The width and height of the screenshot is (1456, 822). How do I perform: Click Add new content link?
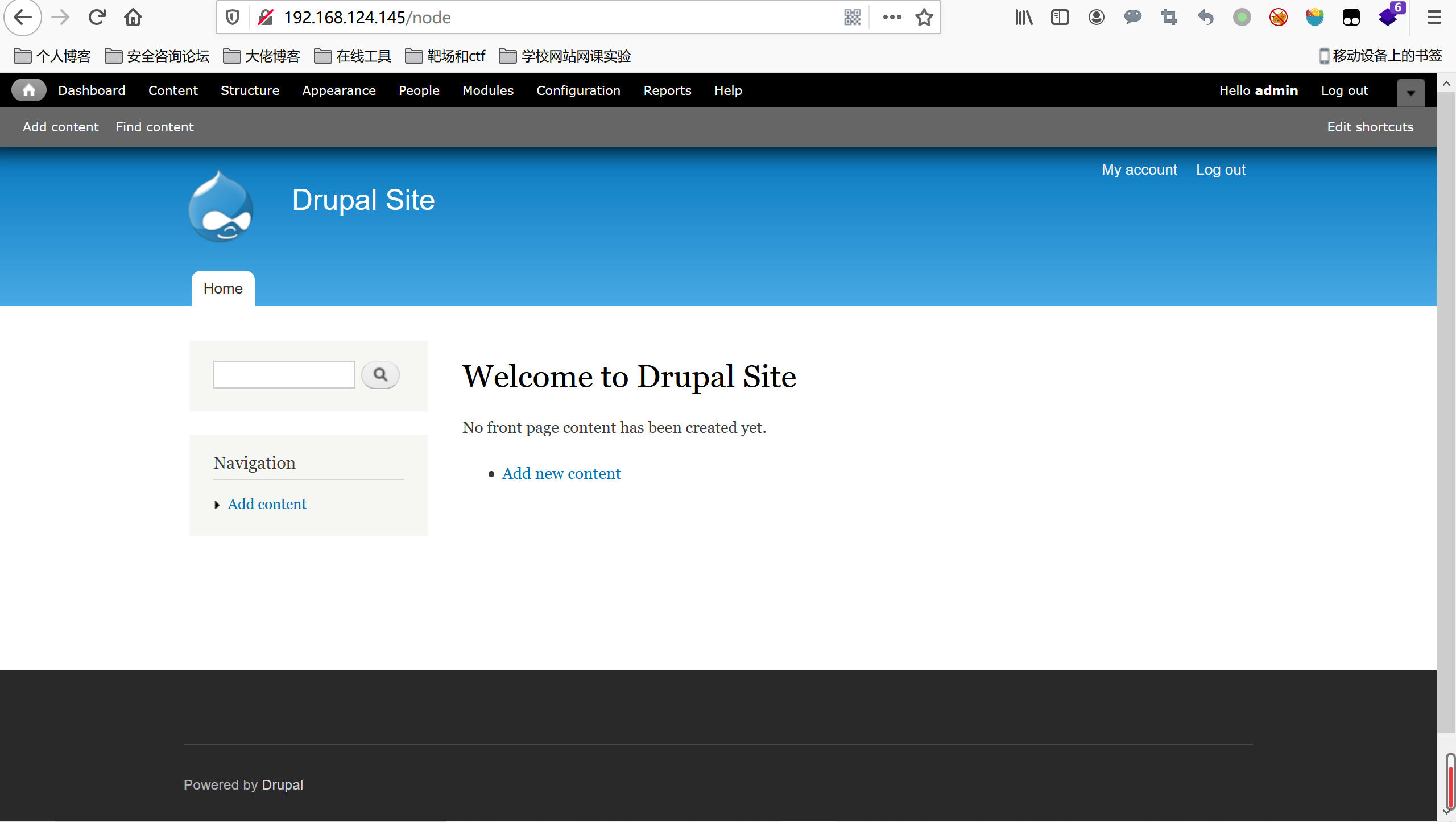pyautogui.click(x=561, y=473)
